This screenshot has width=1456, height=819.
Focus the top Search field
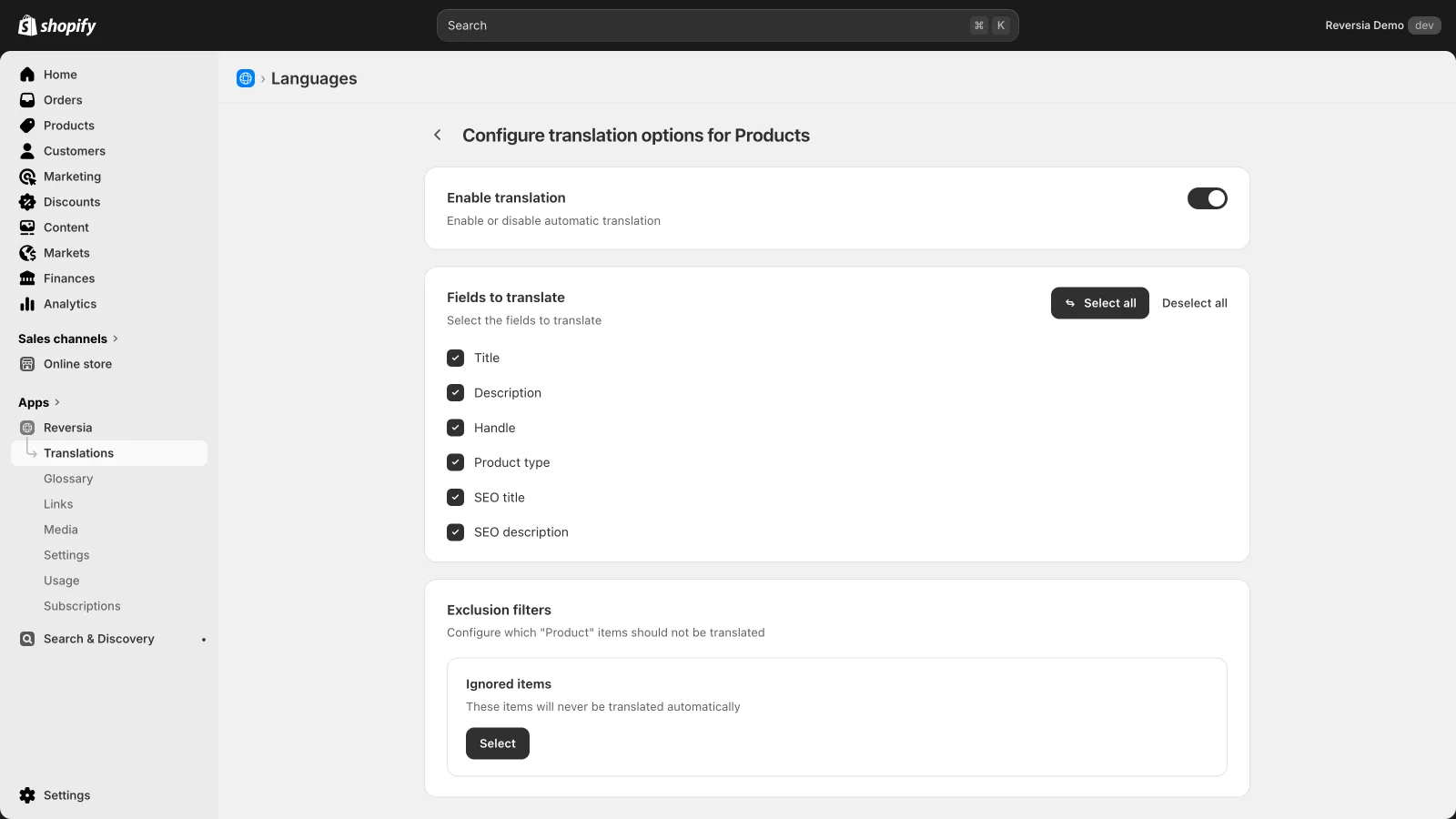728,25
